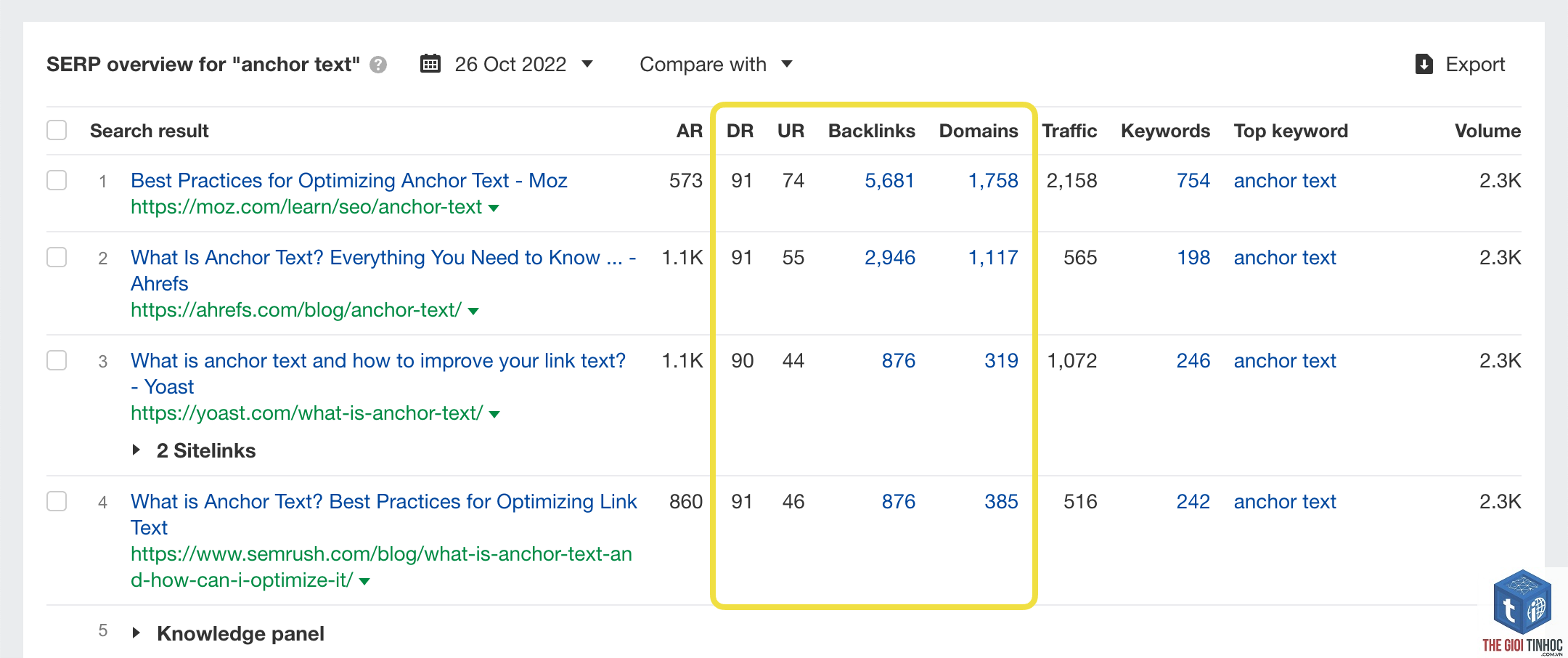Click the 573 AR value in Moz row
This screenshot has width=1568, height=658.
point(686,180)
